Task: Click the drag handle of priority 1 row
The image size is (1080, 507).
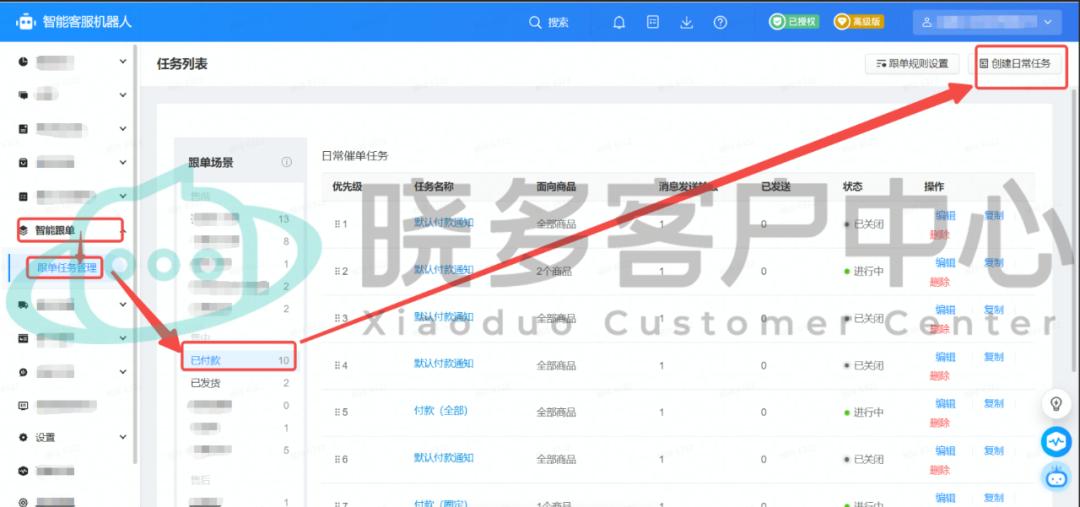Action: click(337, 224)
